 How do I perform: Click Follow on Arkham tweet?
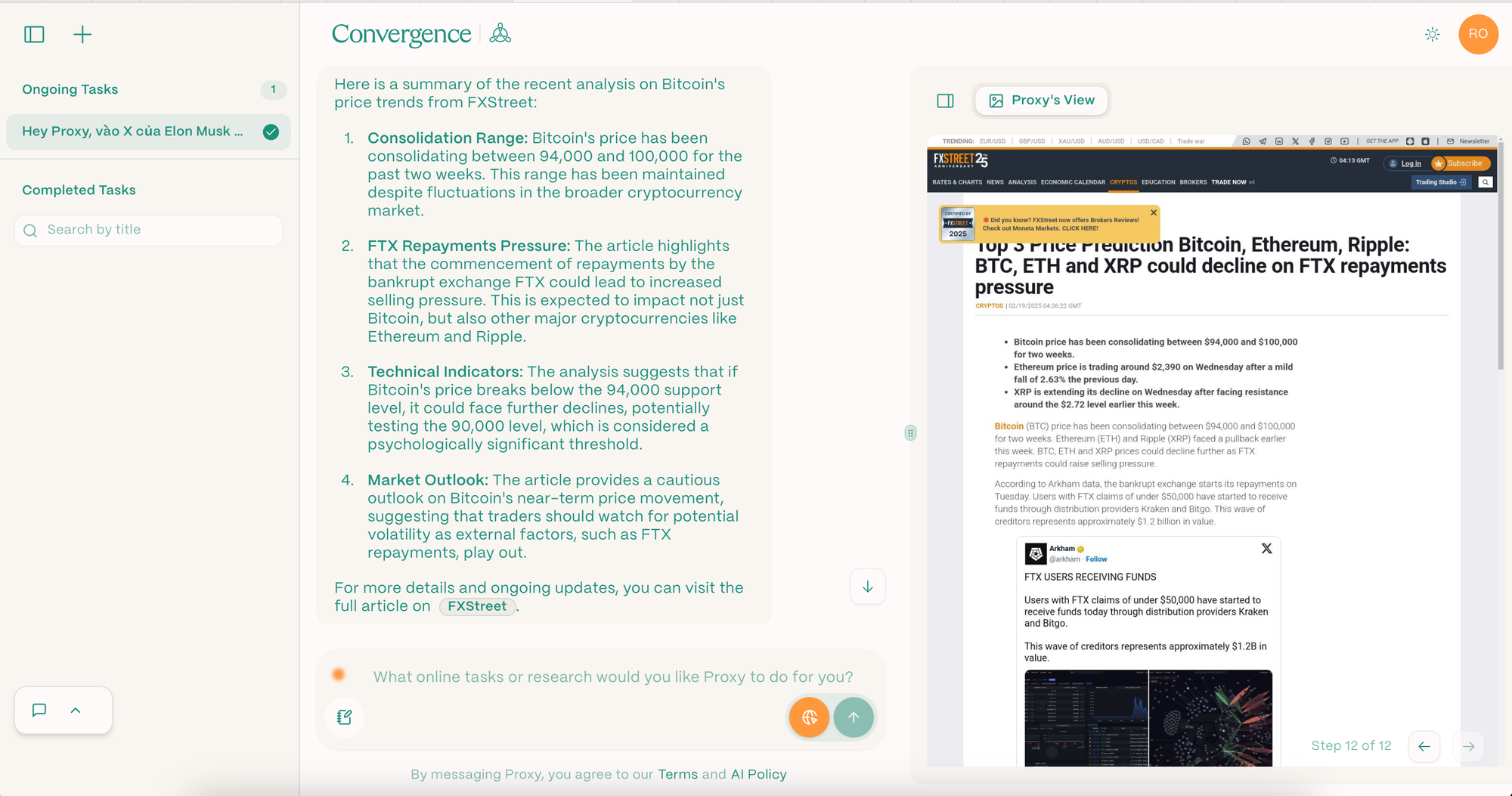(x=1096, y=559)
